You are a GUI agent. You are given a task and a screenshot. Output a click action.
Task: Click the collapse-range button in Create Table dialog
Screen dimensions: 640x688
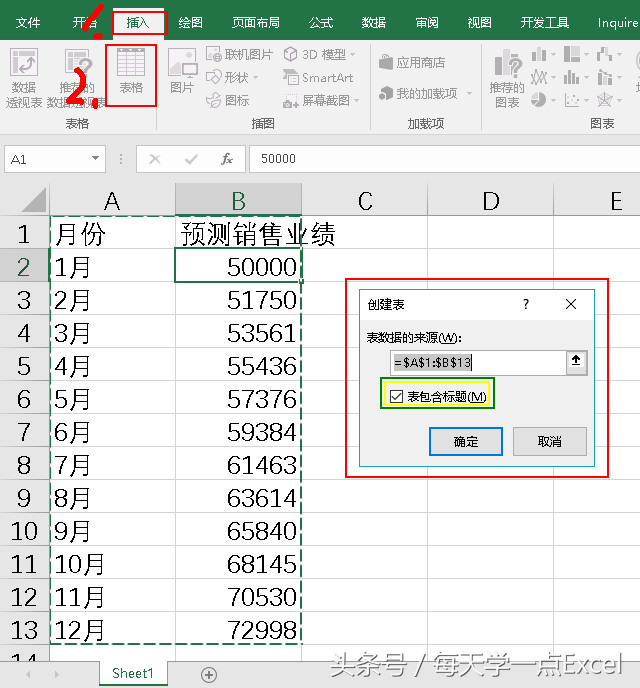click(576, 362)
